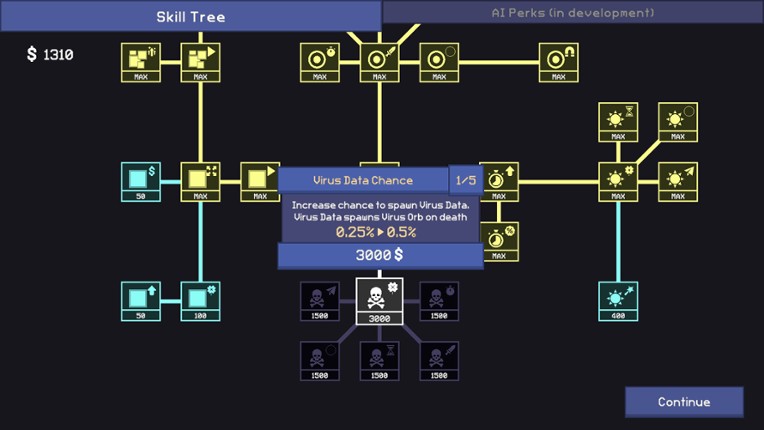Select the cyan sun skill costing 400
The width and height of the screenshot is (764, 430).
coord(617,300)
